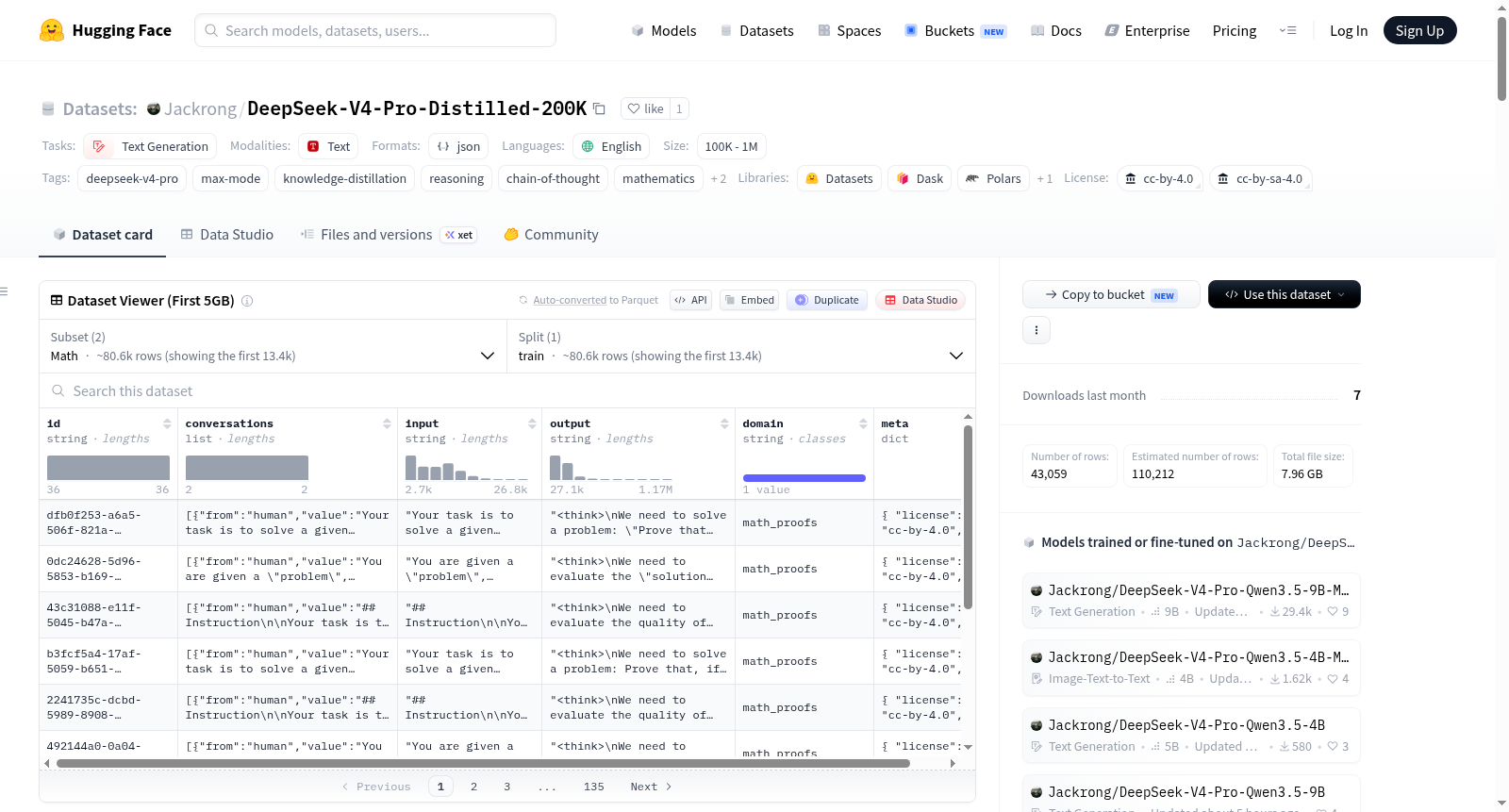Open the Community tab
This screenshot has height=812, width=1509.
point(552,235)
